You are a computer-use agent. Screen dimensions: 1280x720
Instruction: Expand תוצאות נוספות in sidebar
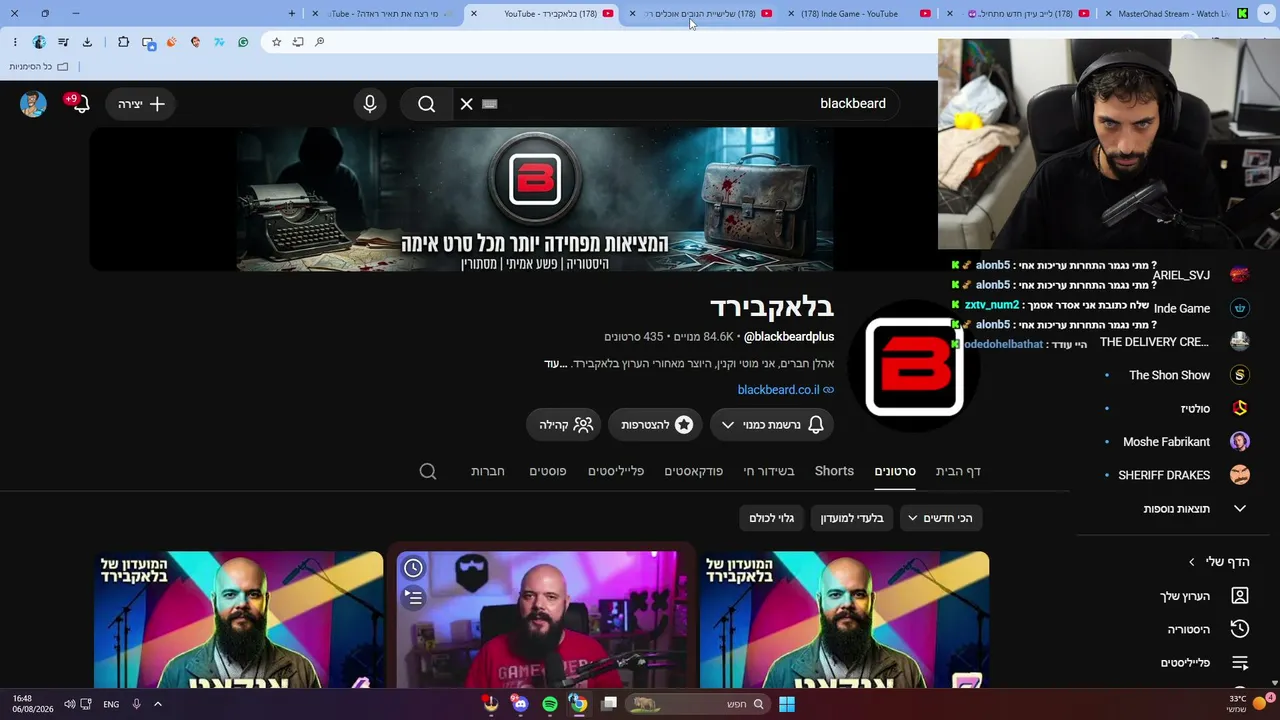(x=1177, y=509)
